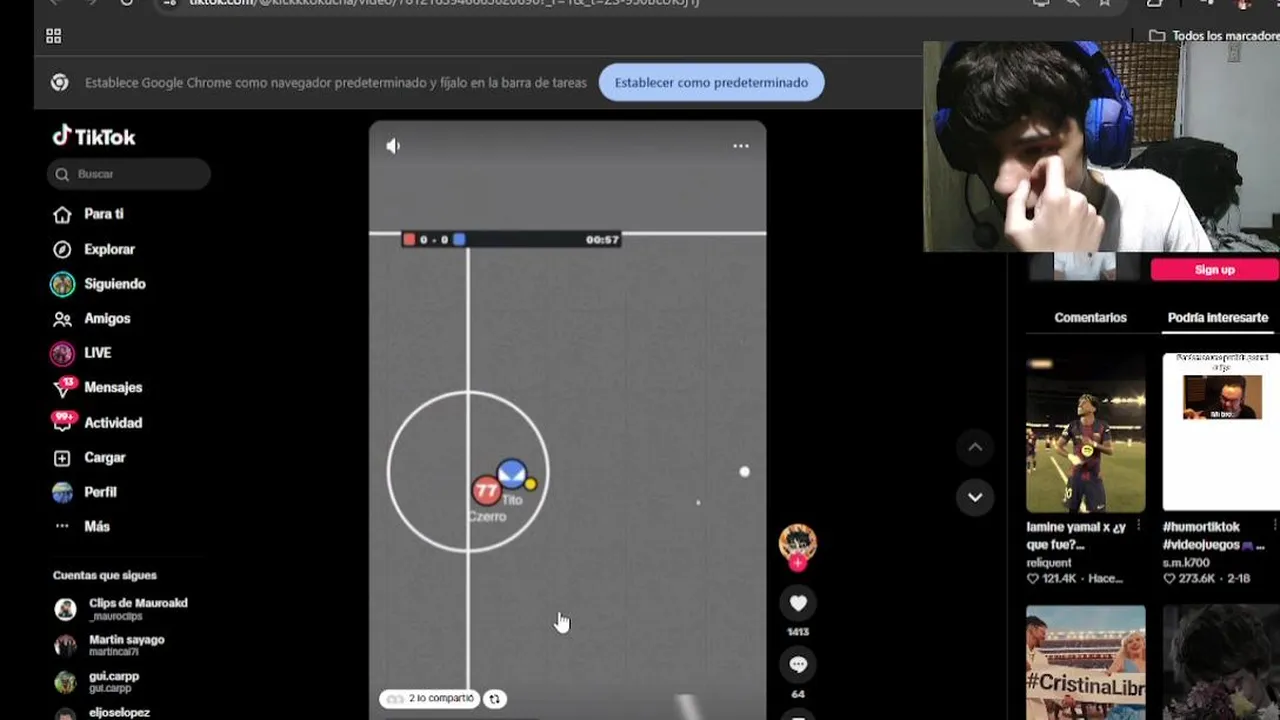
Task: Click the Explorar compass icon
Action: (x=62, y=249)
